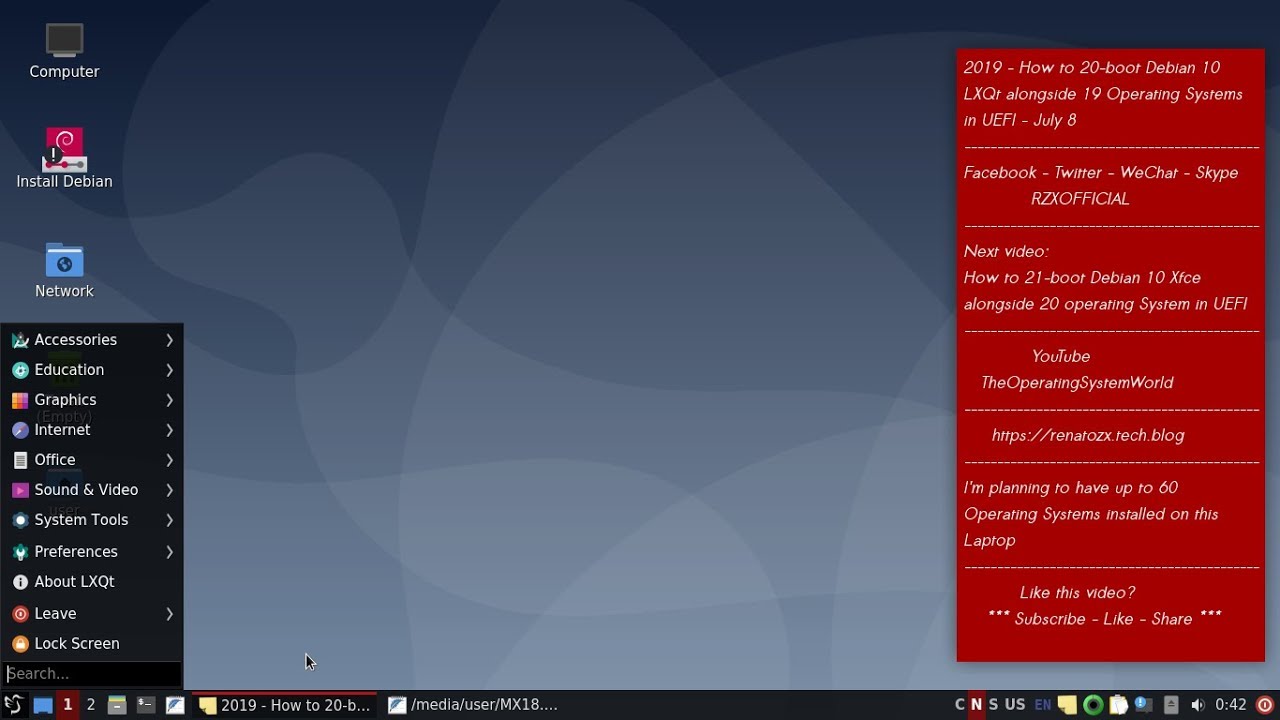Switch to '/media/user/MX18....' taskbar window
This screenshot has width=1280, height=720.
(473, 705)
